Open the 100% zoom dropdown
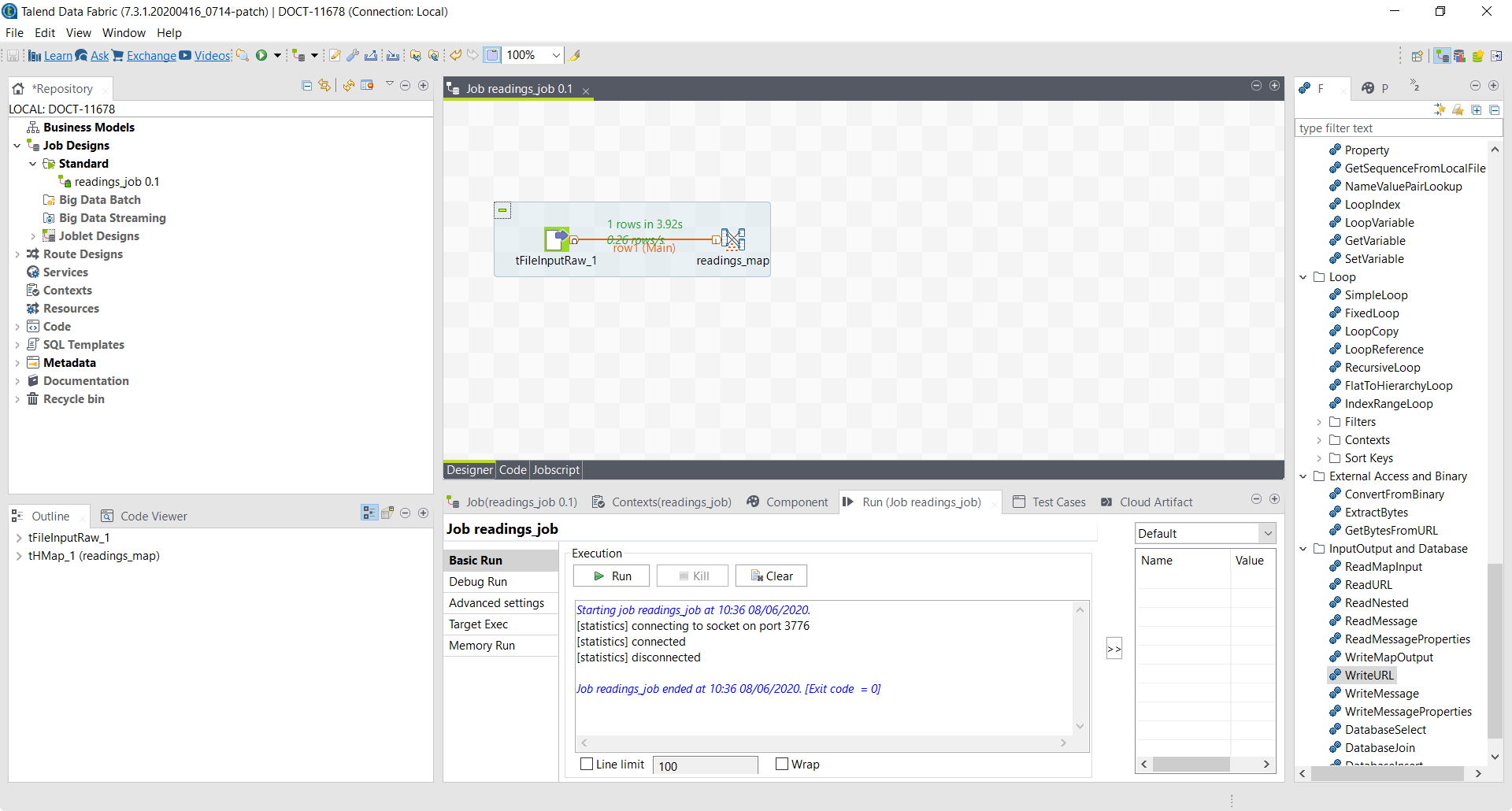The image size is (1512, 811). [556, 55]
